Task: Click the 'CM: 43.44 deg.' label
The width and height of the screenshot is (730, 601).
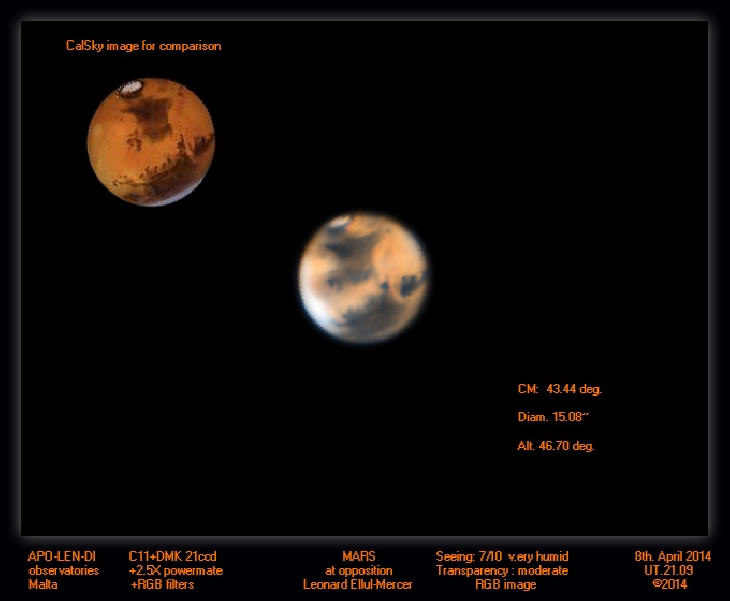Action: click(559, 388)
